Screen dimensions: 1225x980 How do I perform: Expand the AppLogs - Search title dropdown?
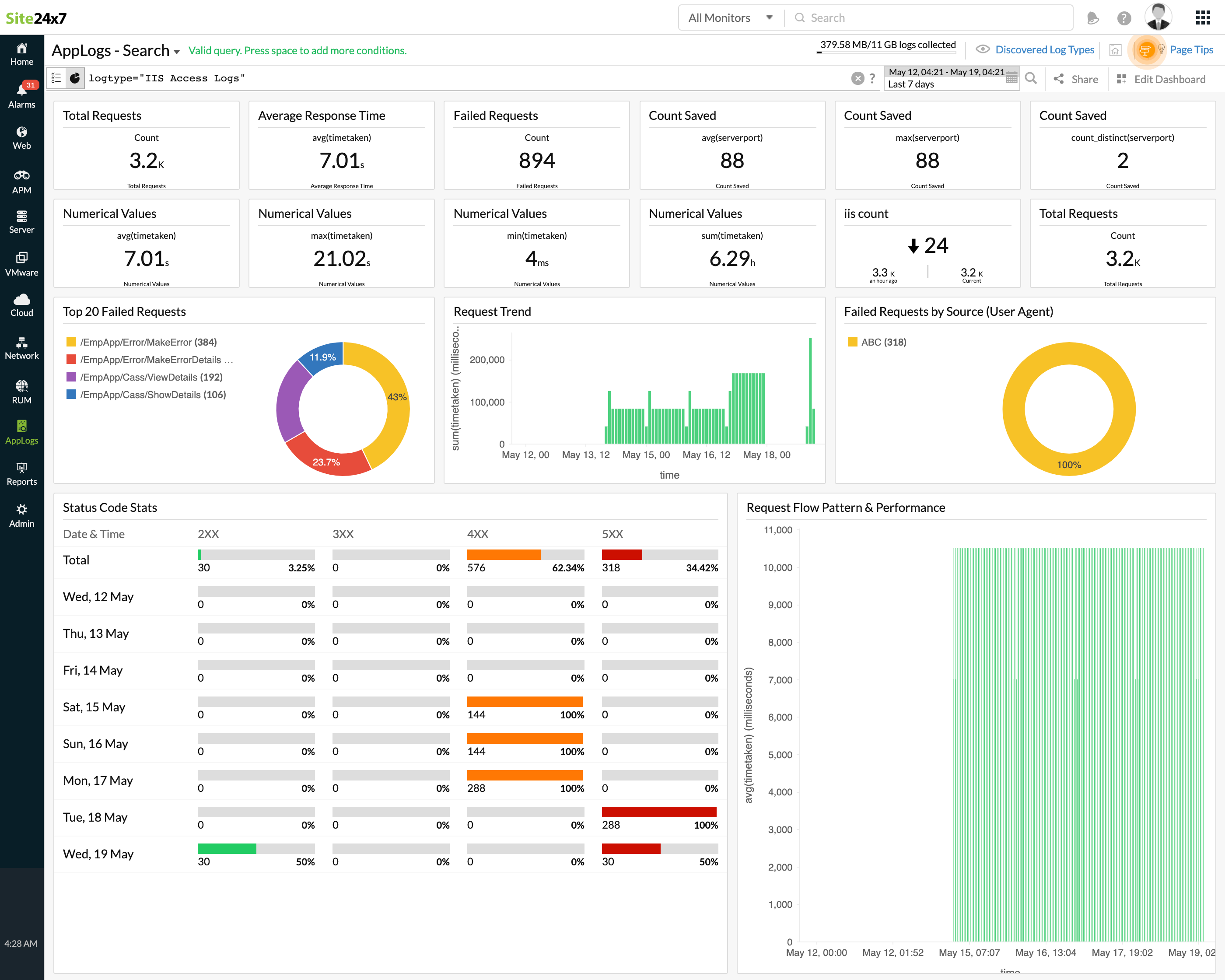tap(177, 51)
